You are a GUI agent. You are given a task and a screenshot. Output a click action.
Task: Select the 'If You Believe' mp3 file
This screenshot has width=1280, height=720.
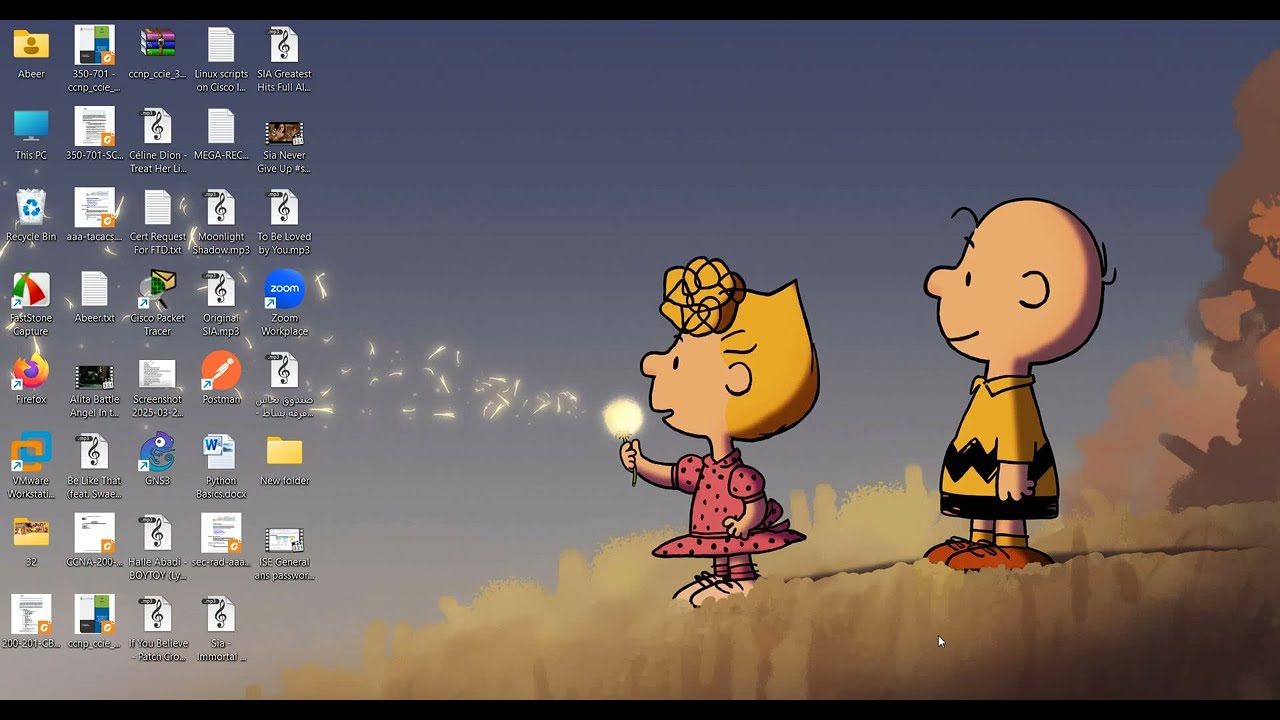[158, 615]
